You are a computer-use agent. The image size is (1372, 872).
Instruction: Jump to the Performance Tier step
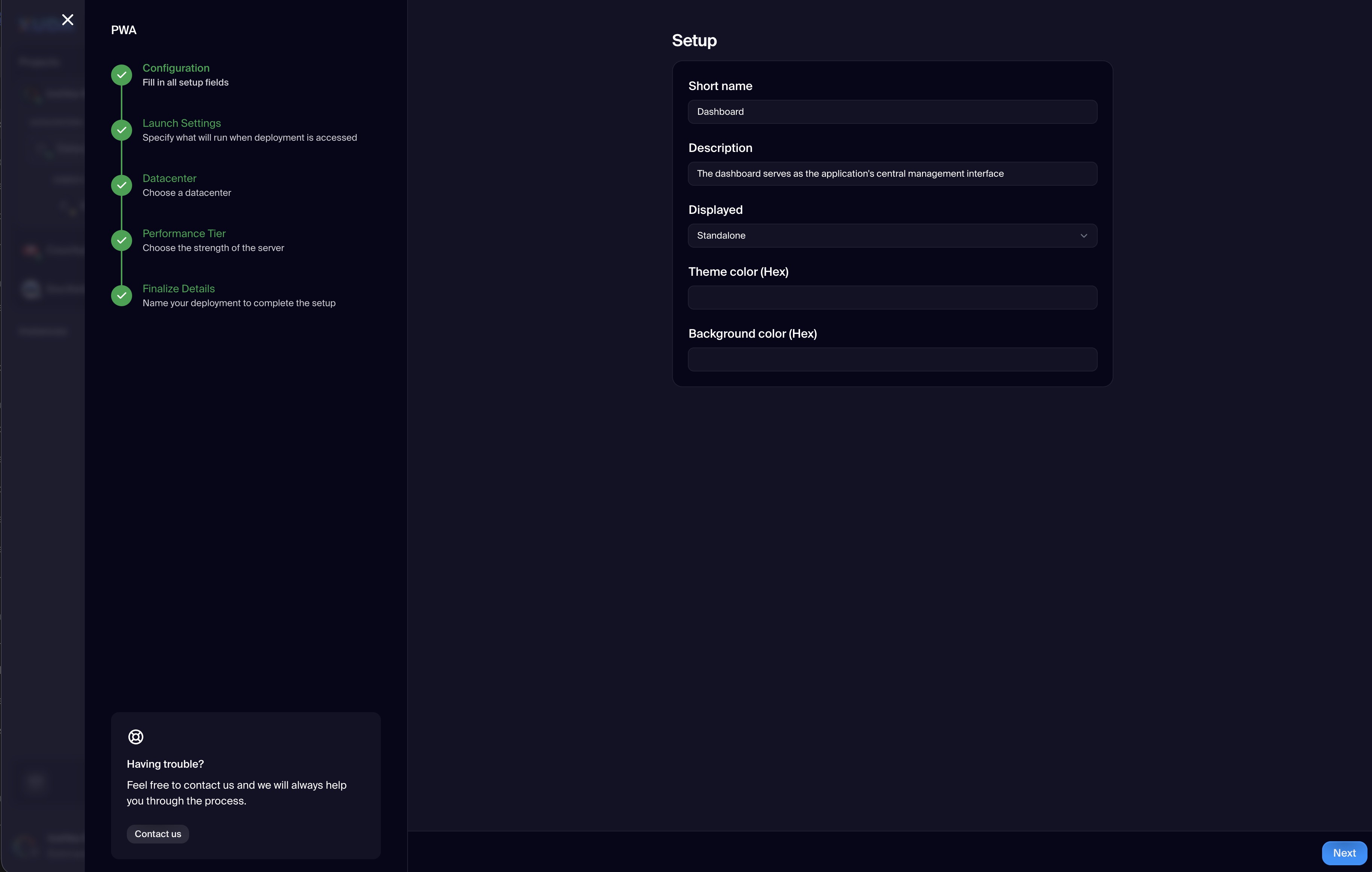coord(184,233)
